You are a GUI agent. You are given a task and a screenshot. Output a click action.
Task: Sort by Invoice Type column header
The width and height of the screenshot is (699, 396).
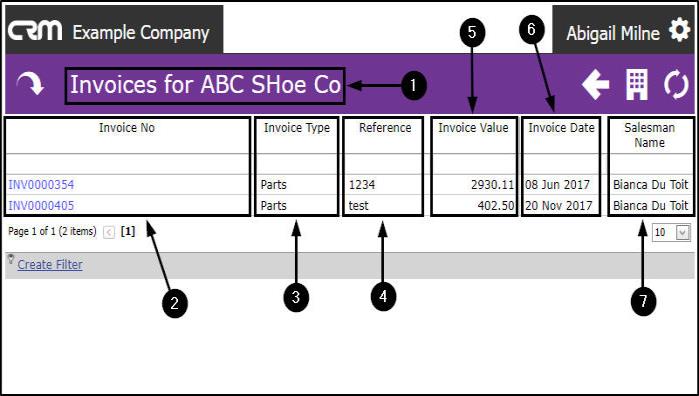297,128
